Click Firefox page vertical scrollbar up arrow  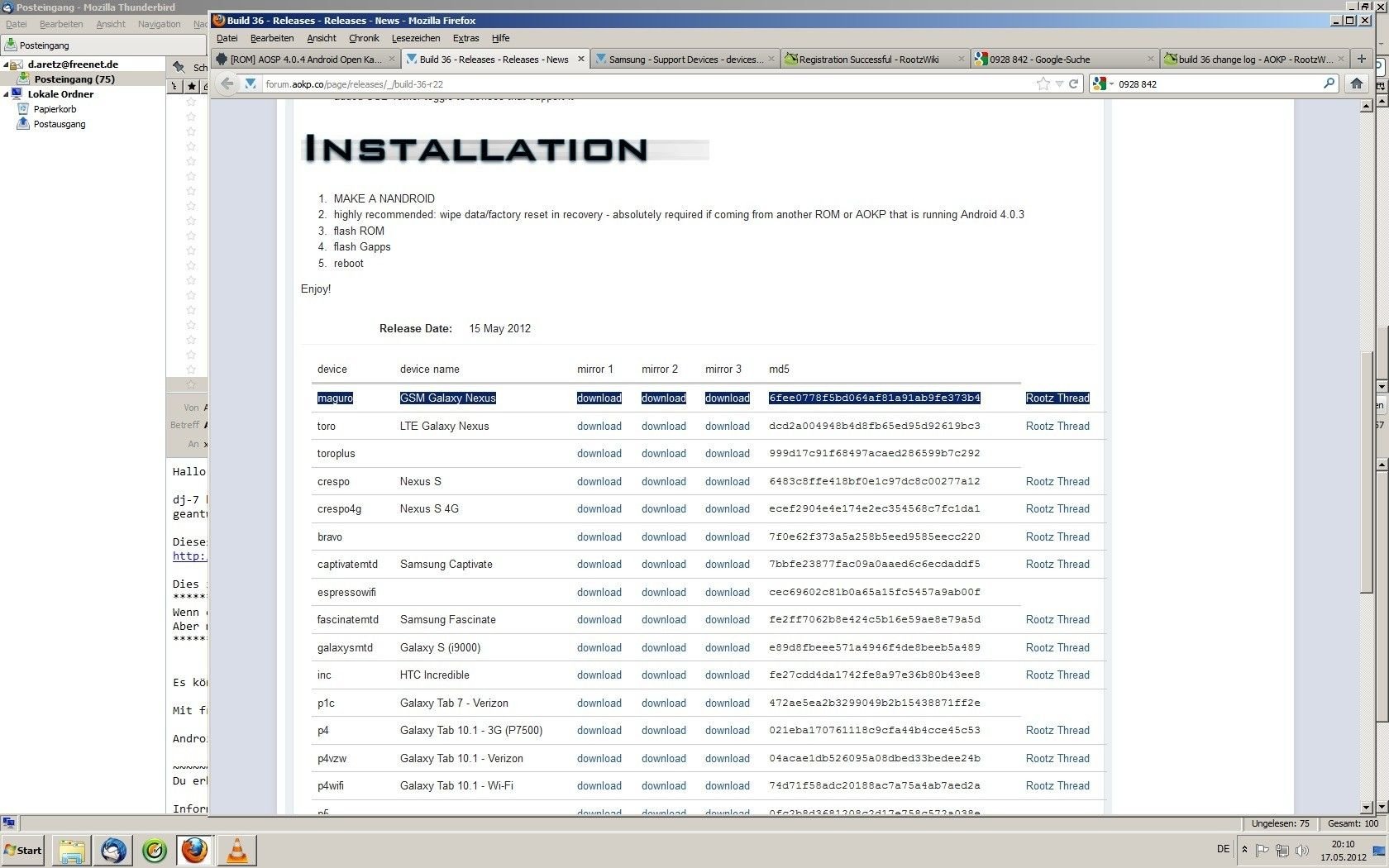point(1367,105)
